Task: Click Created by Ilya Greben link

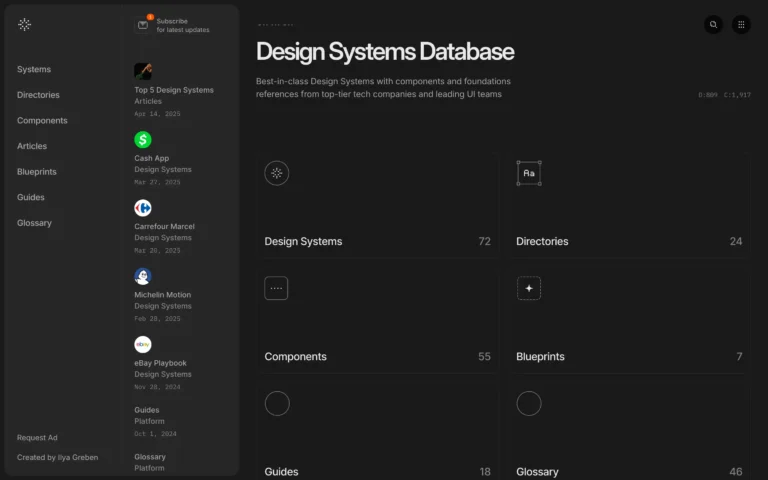Action: 57,457
